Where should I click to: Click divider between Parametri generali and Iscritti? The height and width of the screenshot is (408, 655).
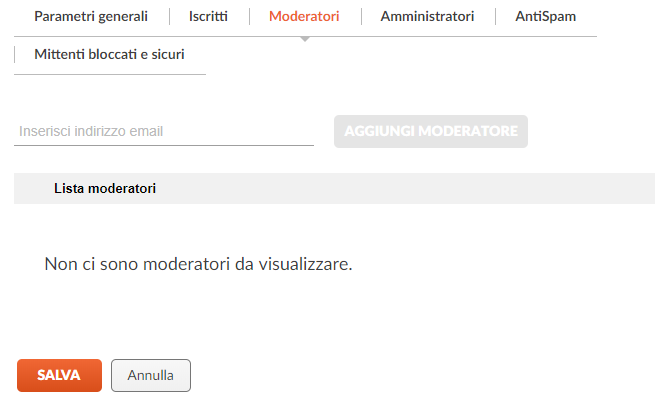click(169, 17)
